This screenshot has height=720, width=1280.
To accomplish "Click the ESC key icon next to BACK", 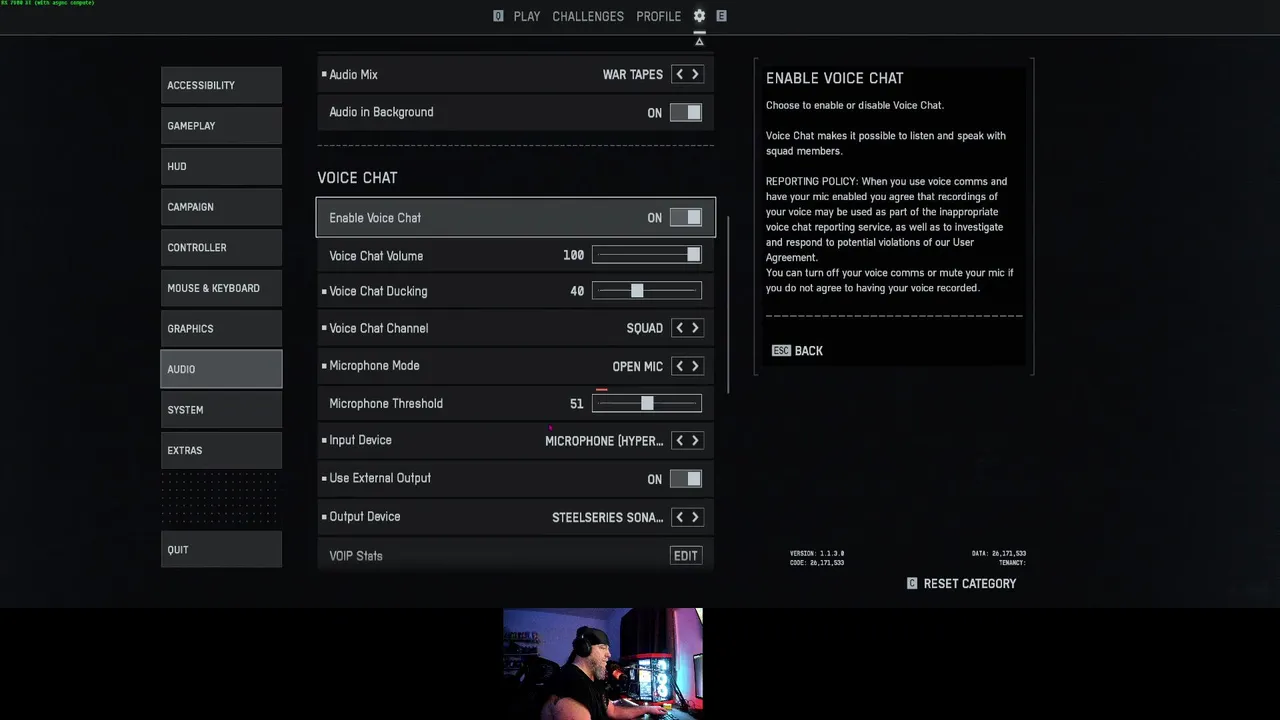I will pos(781,351).
